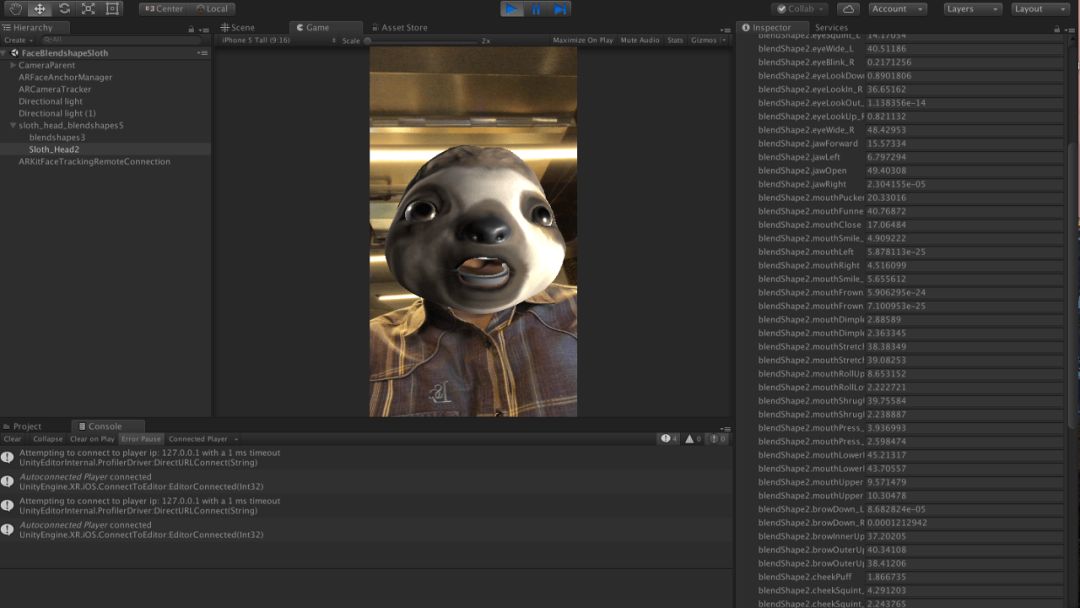Open the Account dropdown

(x=897, y=9)
